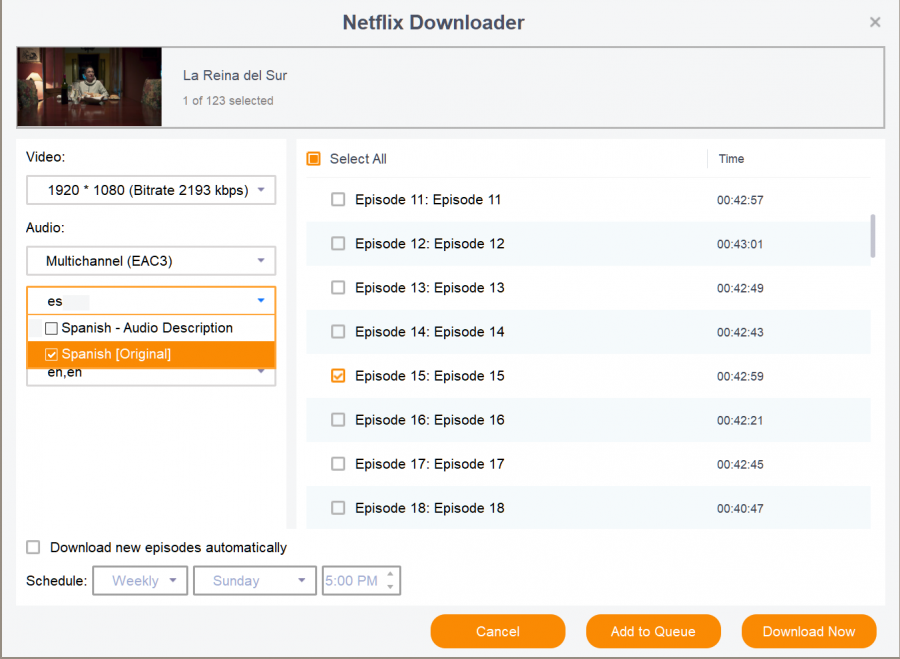Check the Episode 11 checkbox
This screenshot has width=900, height=659.
pyautogui.click(x=338, y=200)
